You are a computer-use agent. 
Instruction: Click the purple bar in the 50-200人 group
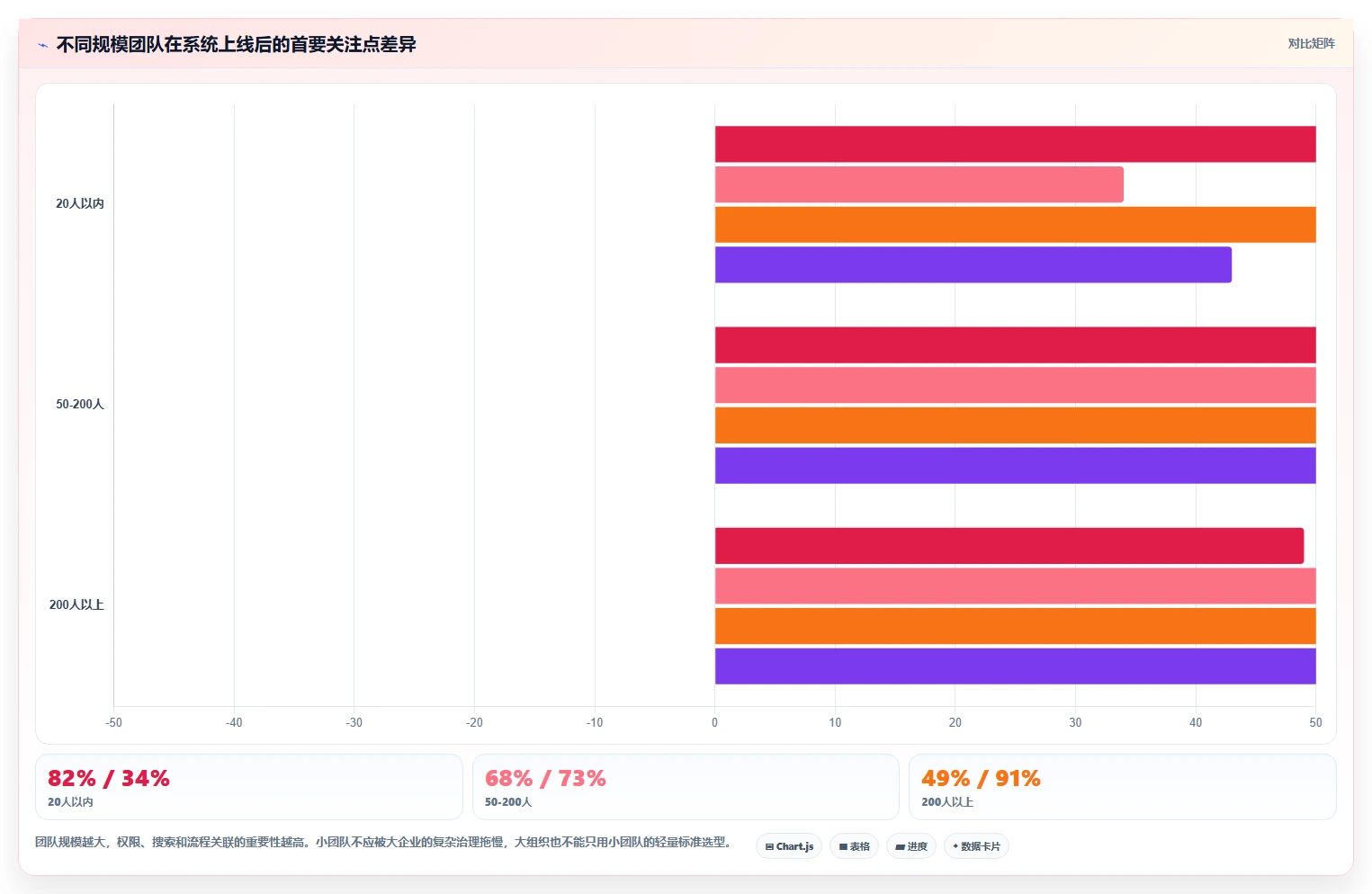pos(1015,466)
